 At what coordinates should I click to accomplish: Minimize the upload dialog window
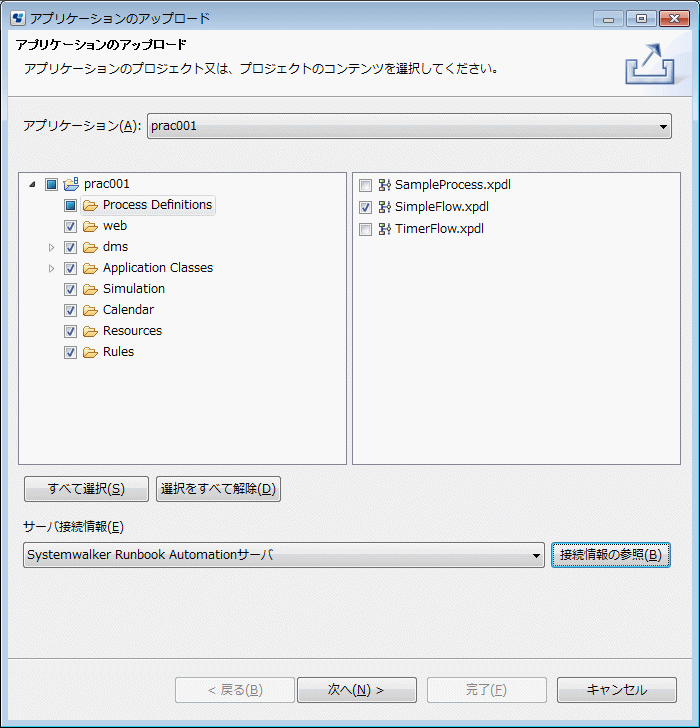[x=608, y=19]
